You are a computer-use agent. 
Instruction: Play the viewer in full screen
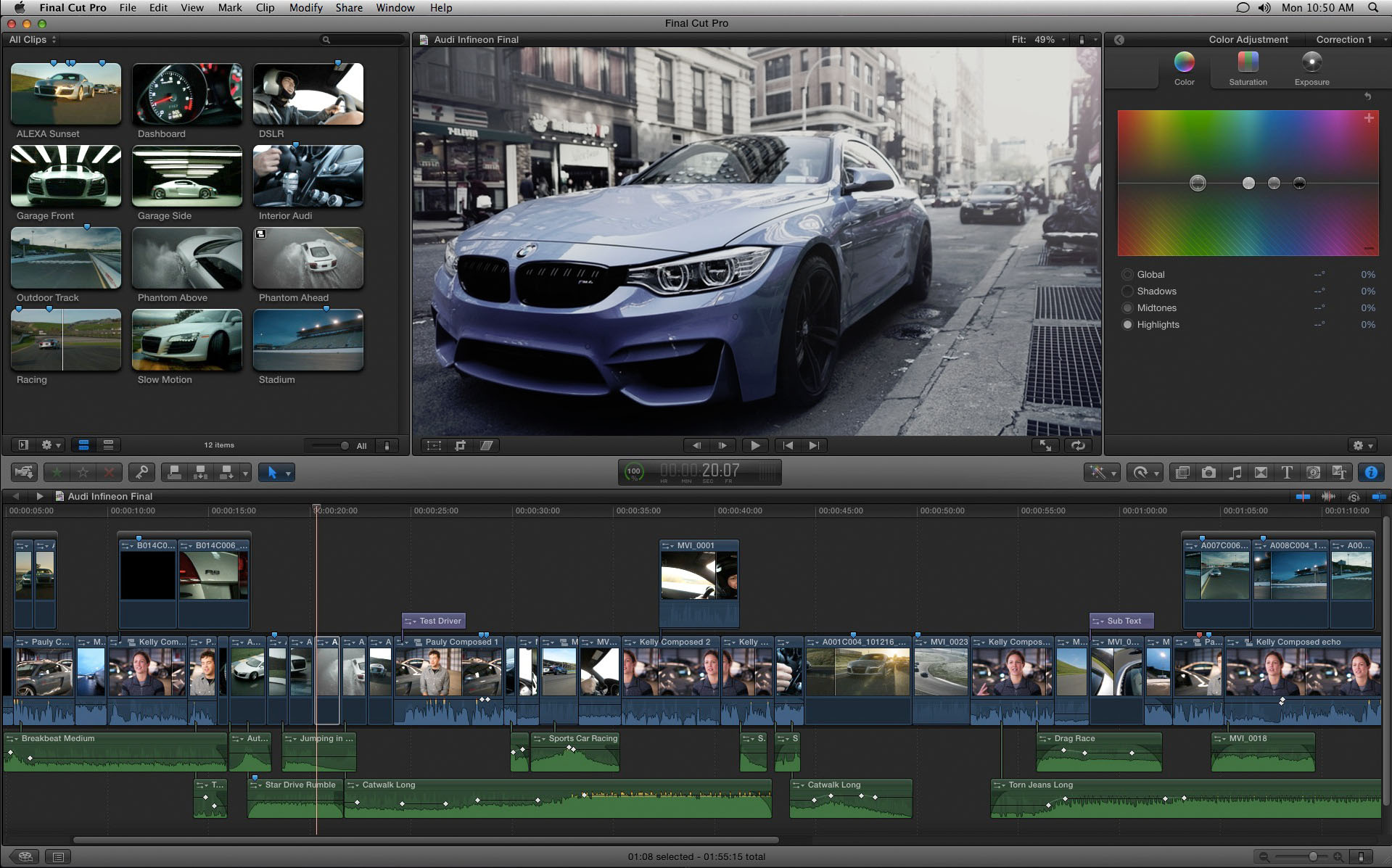pos(1045,445)
